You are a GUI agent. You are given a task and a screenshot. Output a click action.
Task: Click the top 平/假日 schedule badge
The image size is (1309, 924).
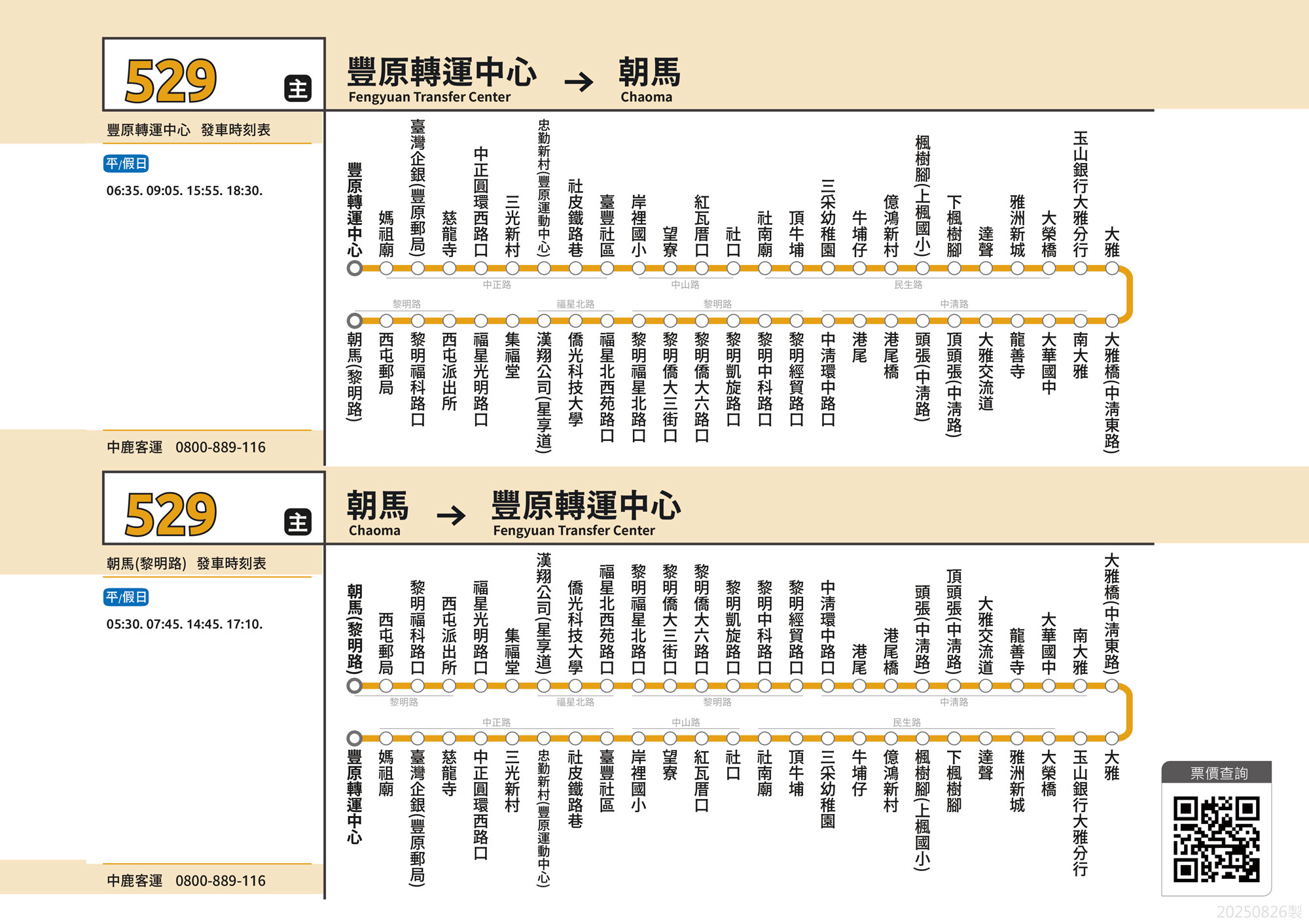pyautogui.click(x=126, y=163)
